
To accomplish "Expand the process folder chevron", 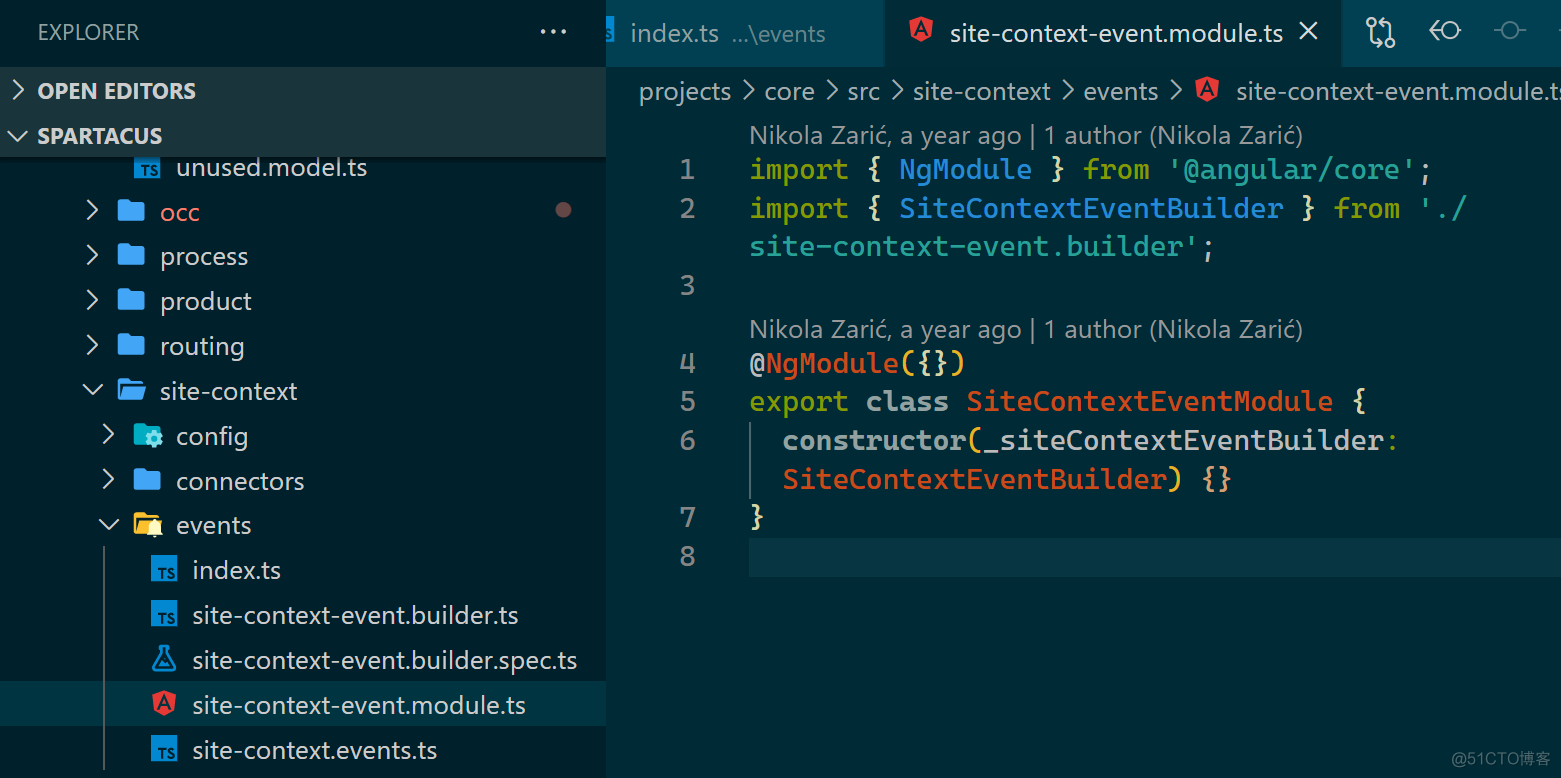I will (x=93, y=256).
